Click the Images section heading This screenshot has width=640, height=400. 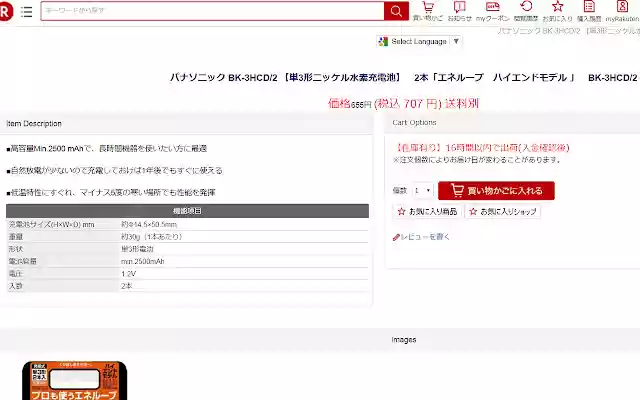(404, 340)
